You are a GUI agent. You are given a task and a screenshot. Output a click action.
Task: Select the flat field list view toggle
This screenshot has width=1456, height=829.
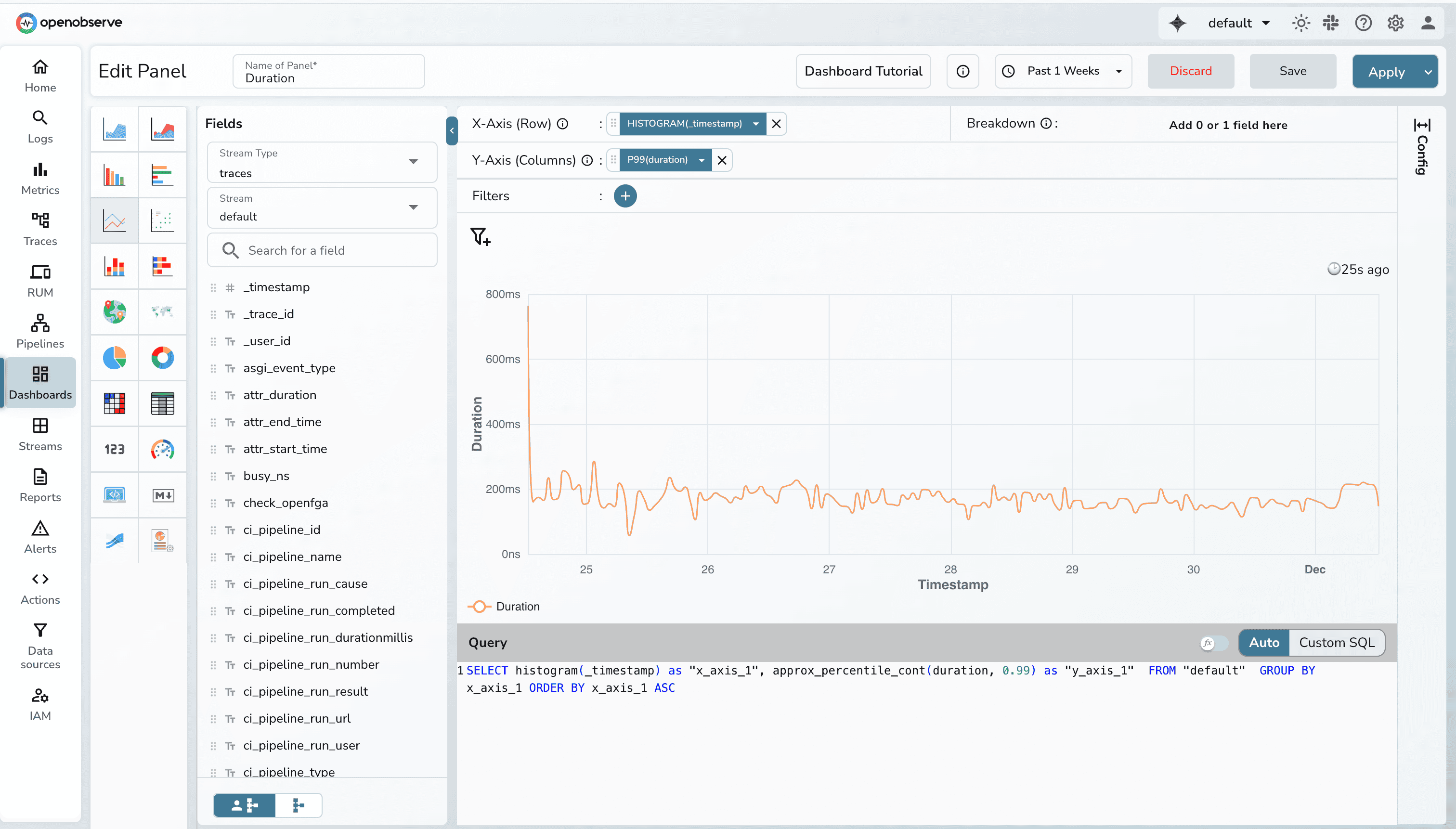pos(298,805)
